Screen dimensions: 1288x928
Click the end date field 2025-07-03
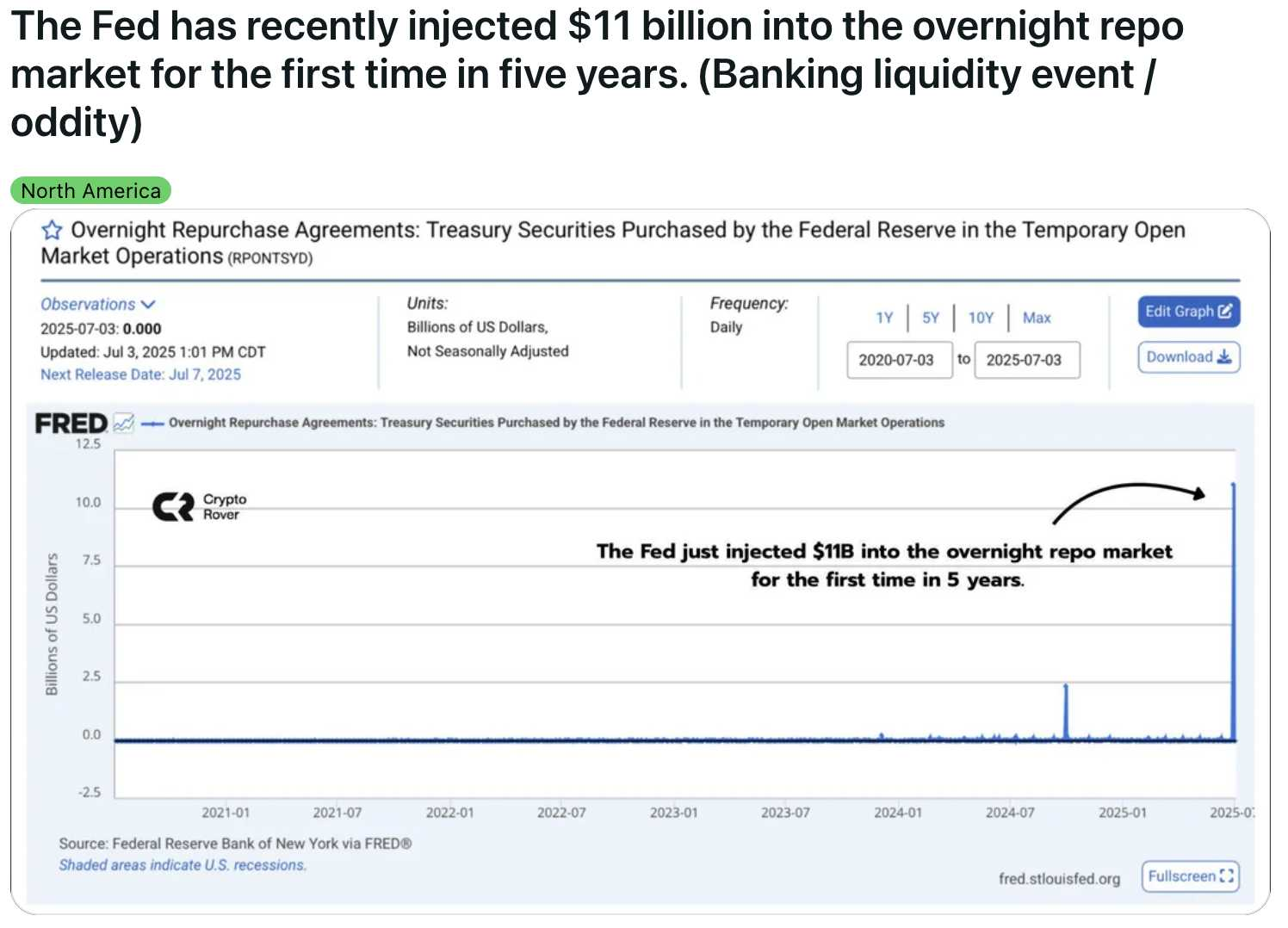pos(1026,360)
